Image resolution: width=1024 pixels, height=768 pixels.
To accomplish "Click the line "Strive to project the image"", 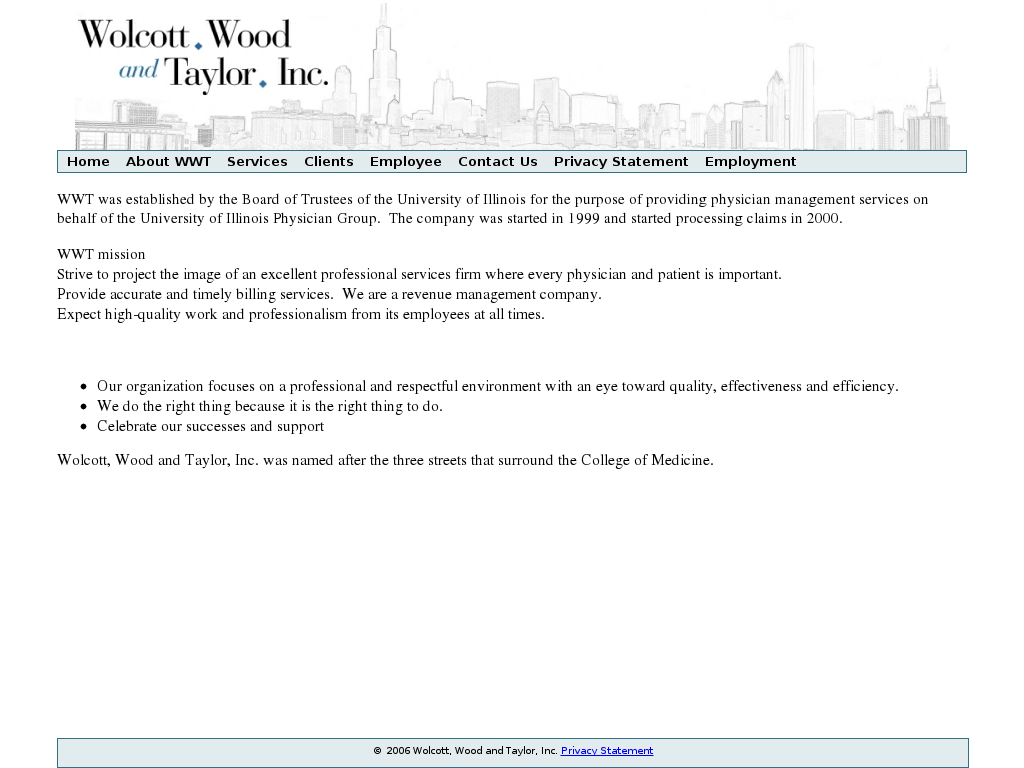I will coord(419,274).
